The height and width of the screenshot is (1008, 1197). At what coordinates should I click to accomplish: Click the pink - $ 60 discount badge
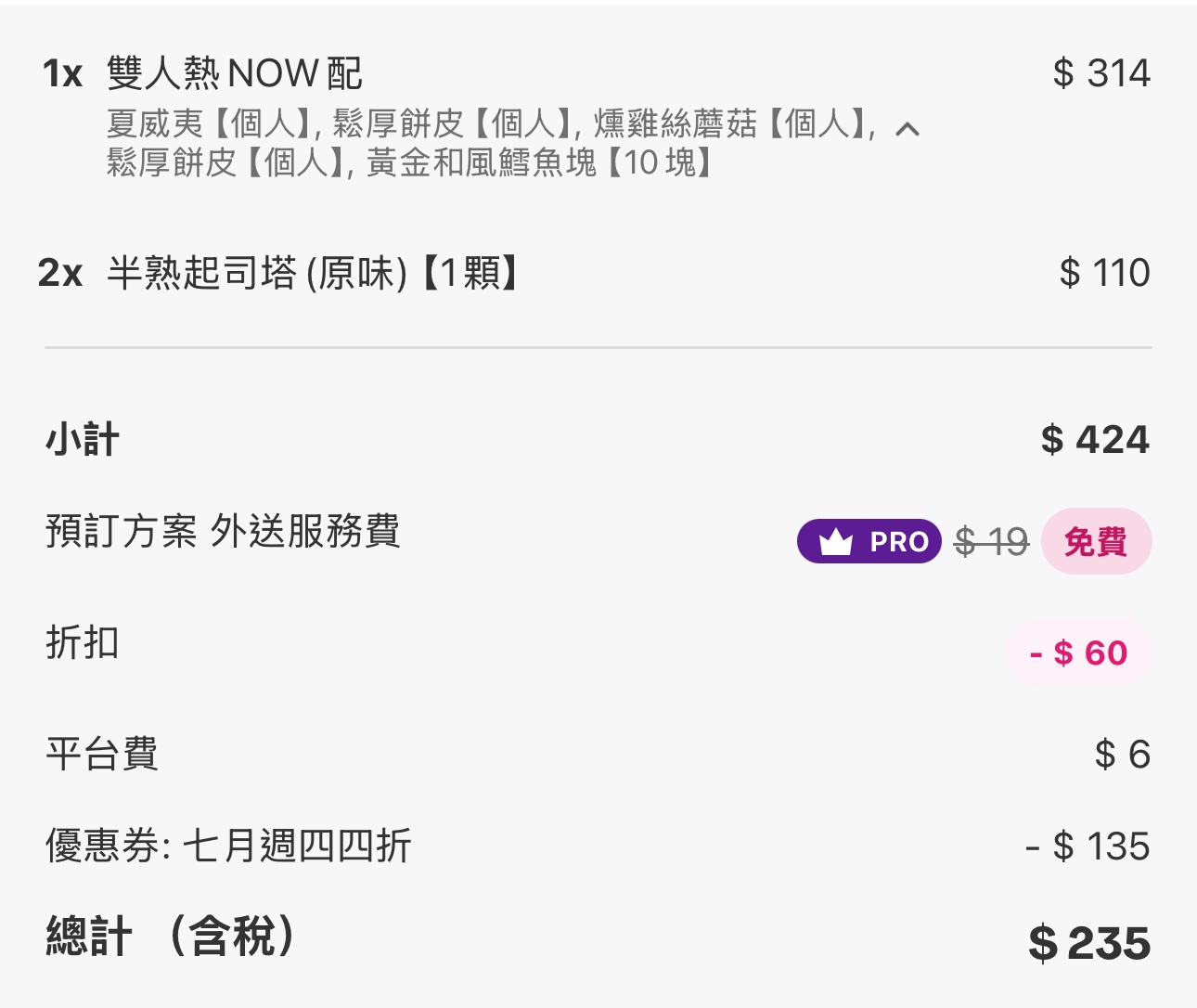coord(1079,653)
